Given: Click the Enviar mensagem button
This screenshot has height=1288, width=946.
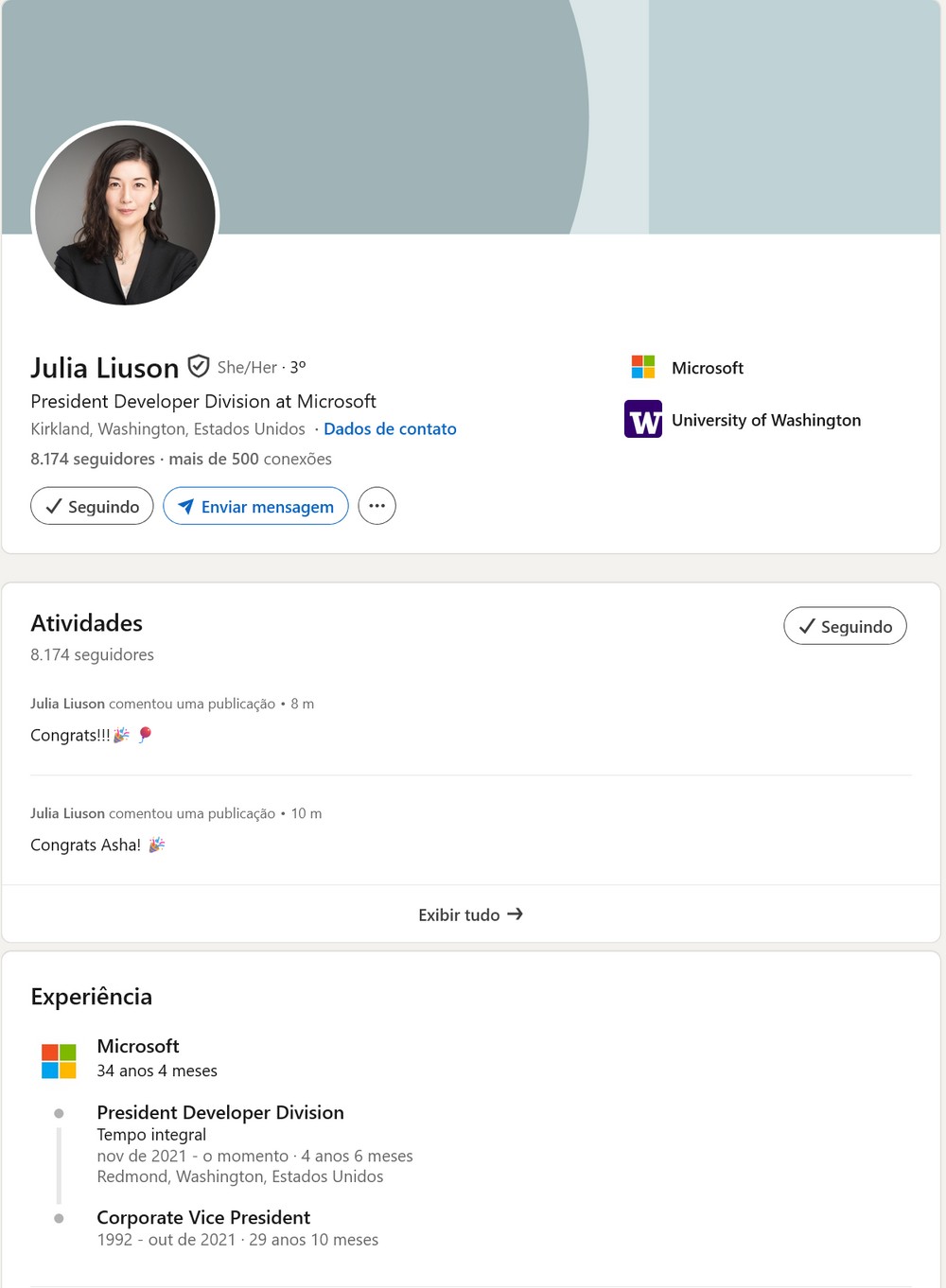Looking at the screenshot, I should (255, 506).
